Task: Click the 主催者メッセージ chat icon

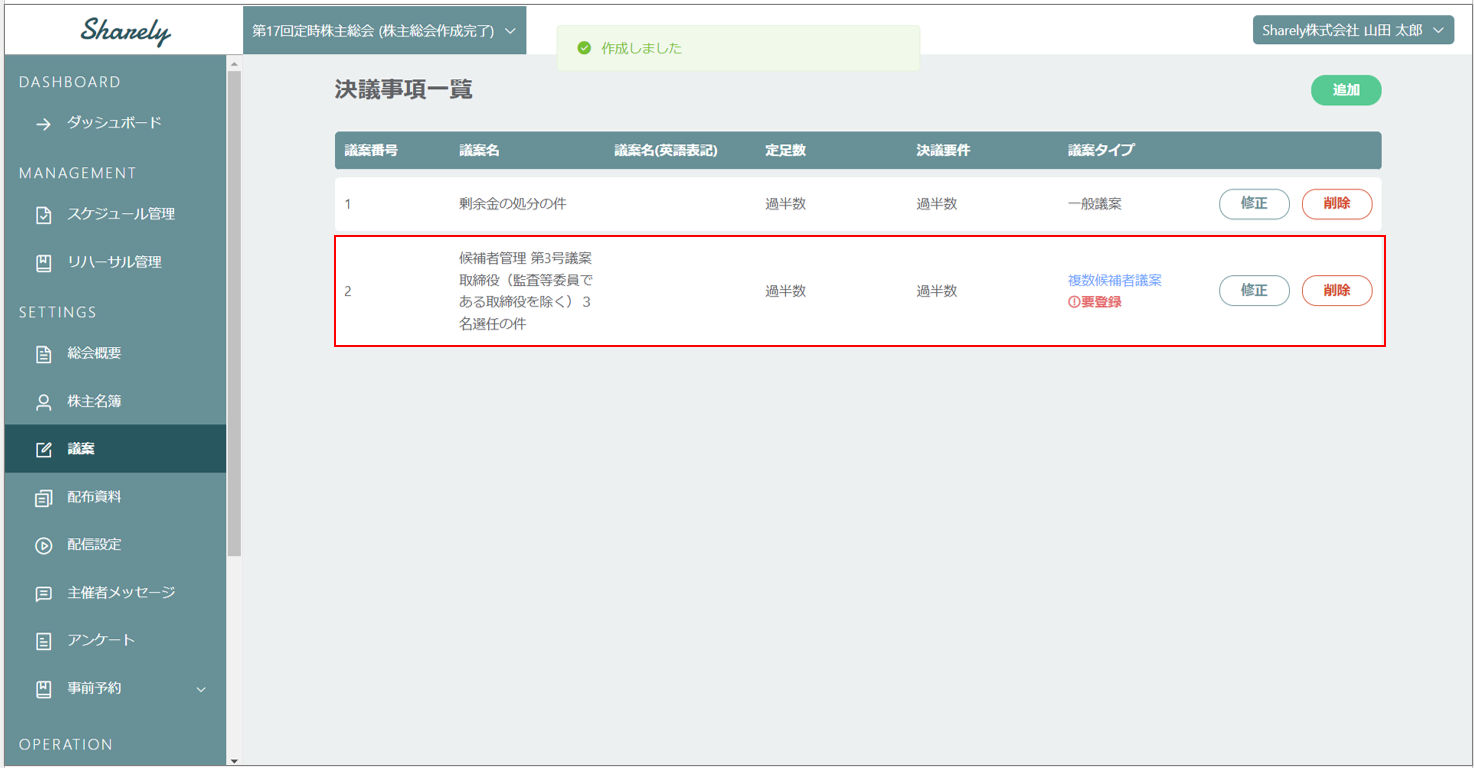Action: pyautogui.click(x=43, y=594)
